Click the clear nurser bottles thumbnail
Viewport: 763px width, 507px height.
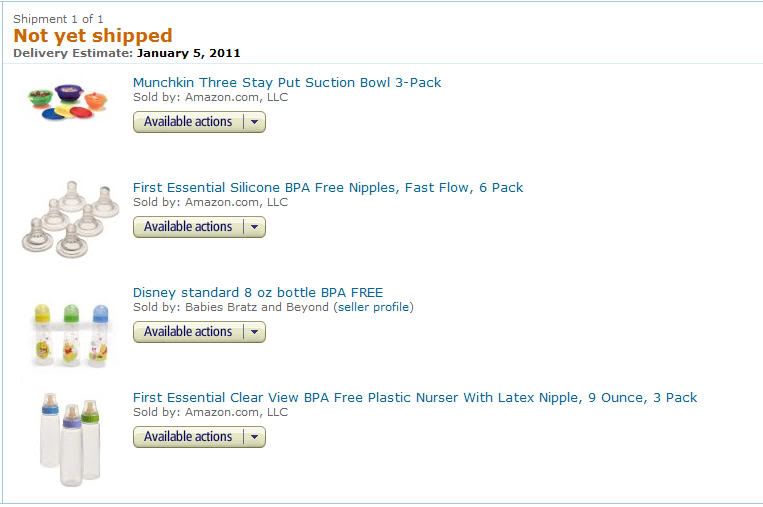coord(71,439)
